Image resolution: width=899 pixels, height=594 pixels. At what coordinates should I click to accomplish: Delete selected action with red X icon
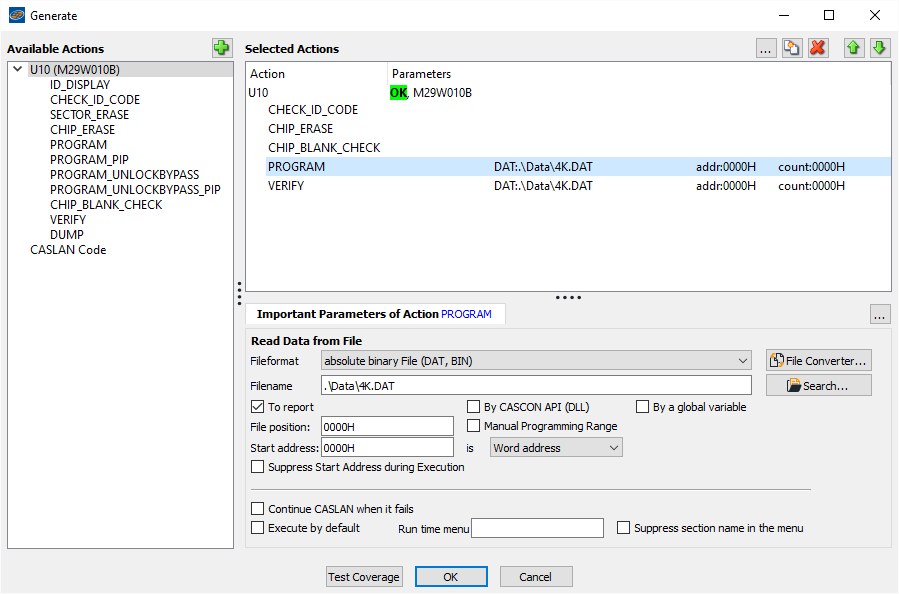pyautogui.click(x=818, y=48)
